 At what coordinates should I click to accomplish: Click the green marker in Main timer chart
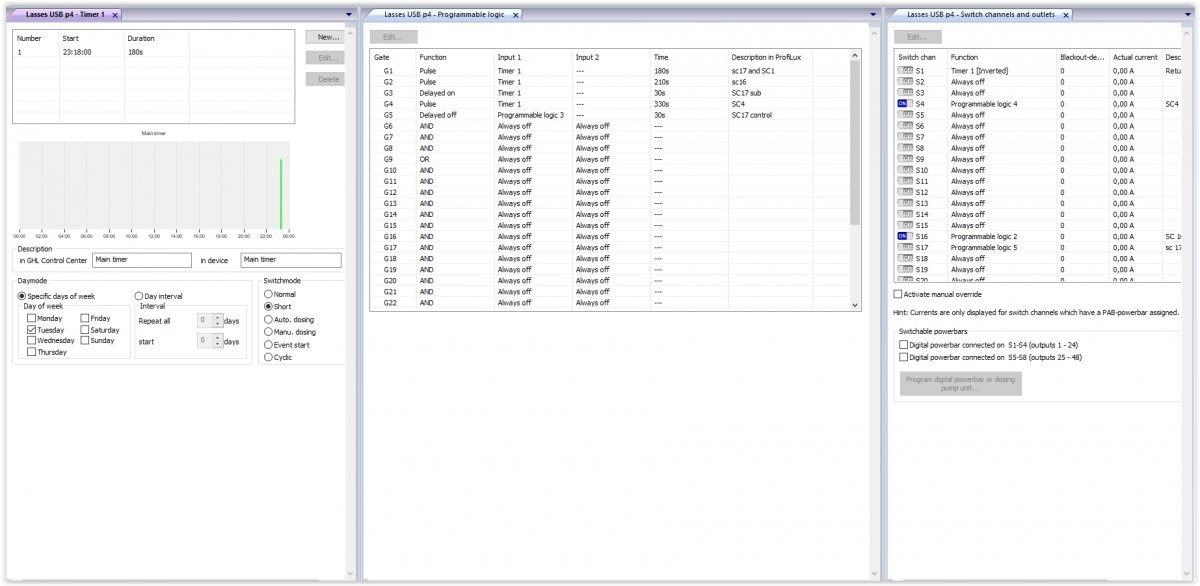click(281, 194)
